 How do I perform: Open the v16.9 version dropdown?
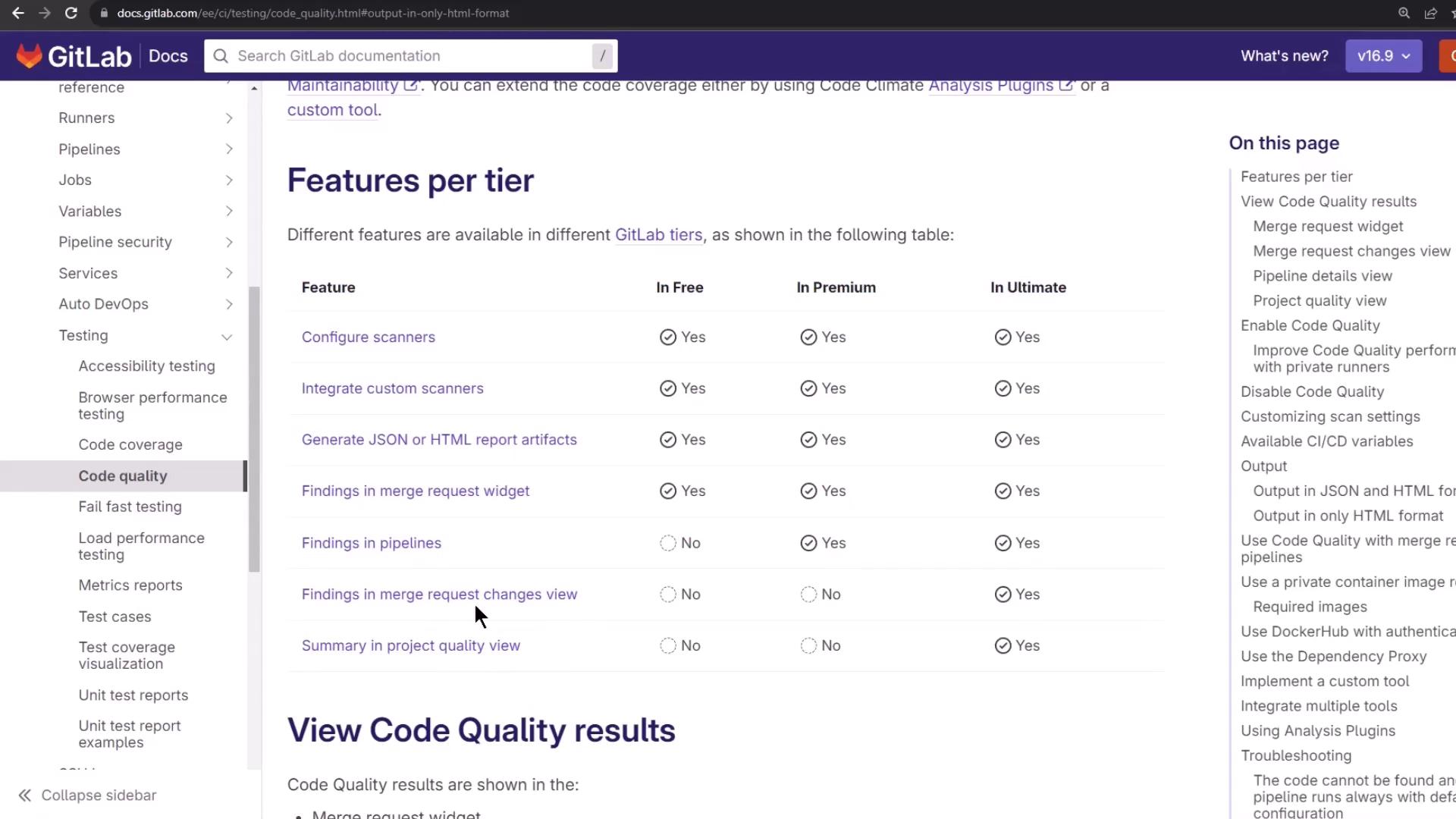[1383, 56]
